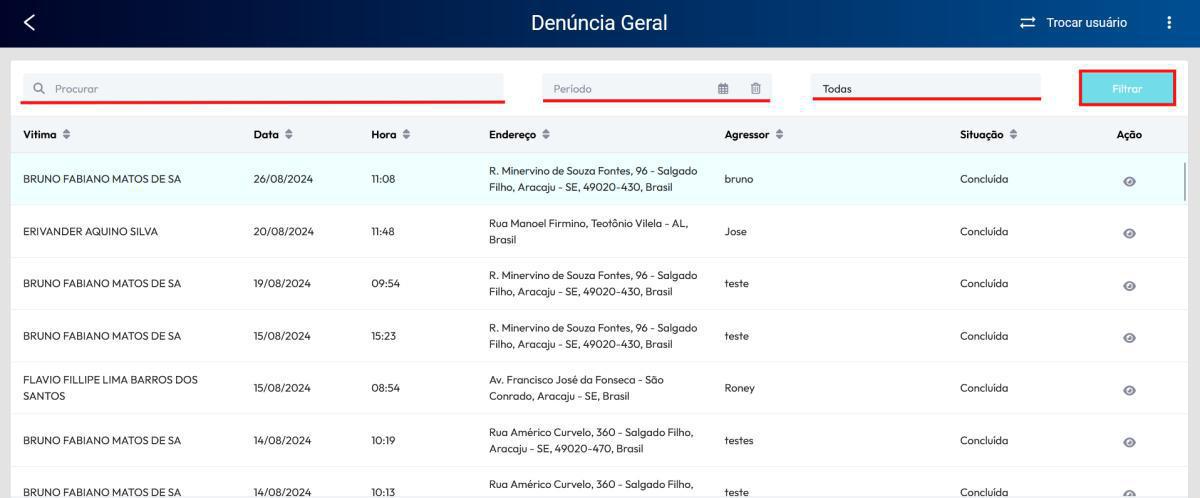The height and width of the screenshot is (498, 1200).
Task: Click the Data column header
Action: coord(266,134)
